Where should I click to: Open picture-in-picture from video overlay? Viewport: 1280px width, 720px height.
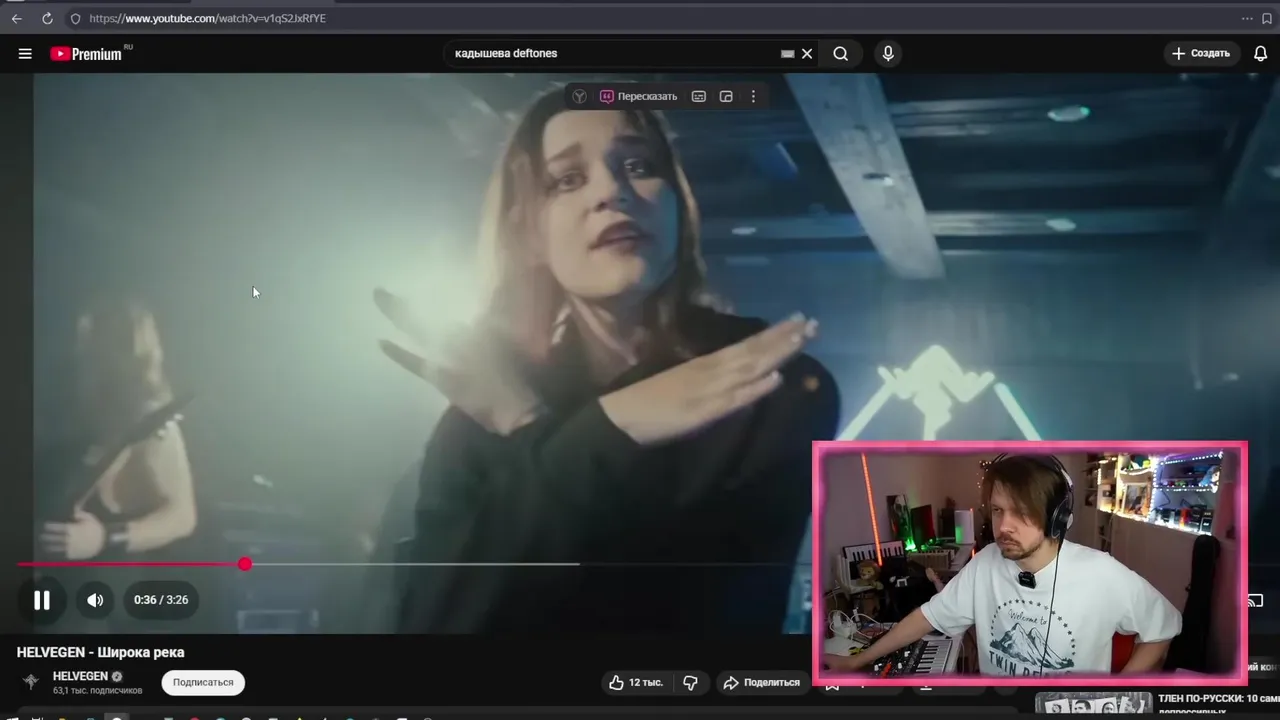click(x=726, y=96)
